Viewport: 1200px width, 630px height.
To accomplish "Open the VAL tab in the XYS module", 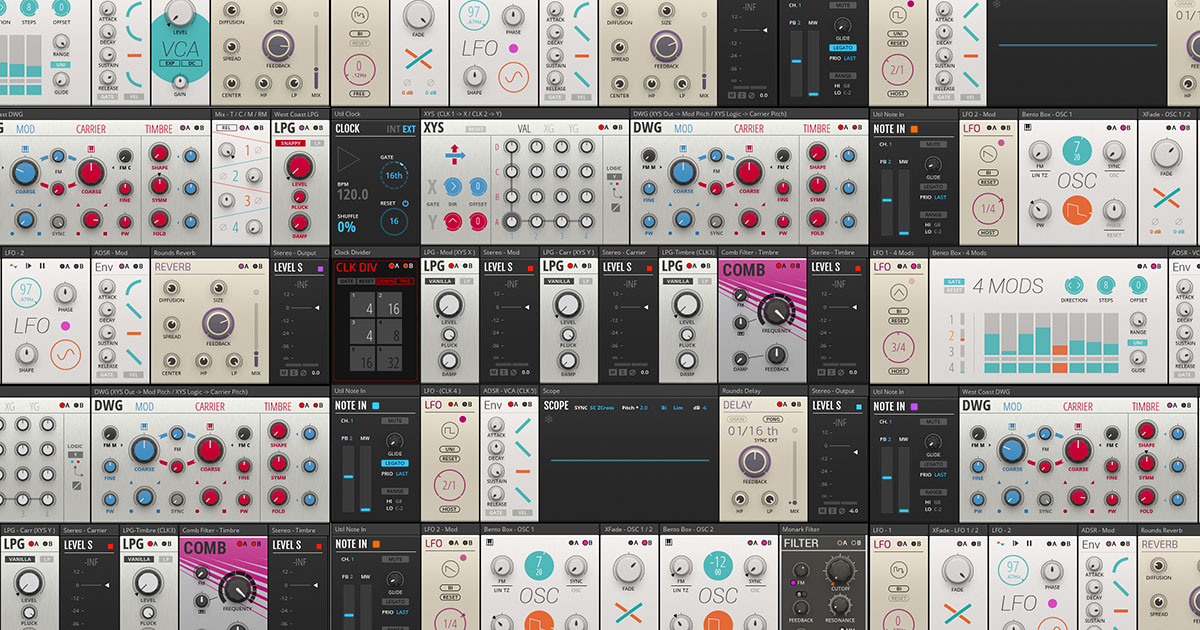I will point(524,128).
